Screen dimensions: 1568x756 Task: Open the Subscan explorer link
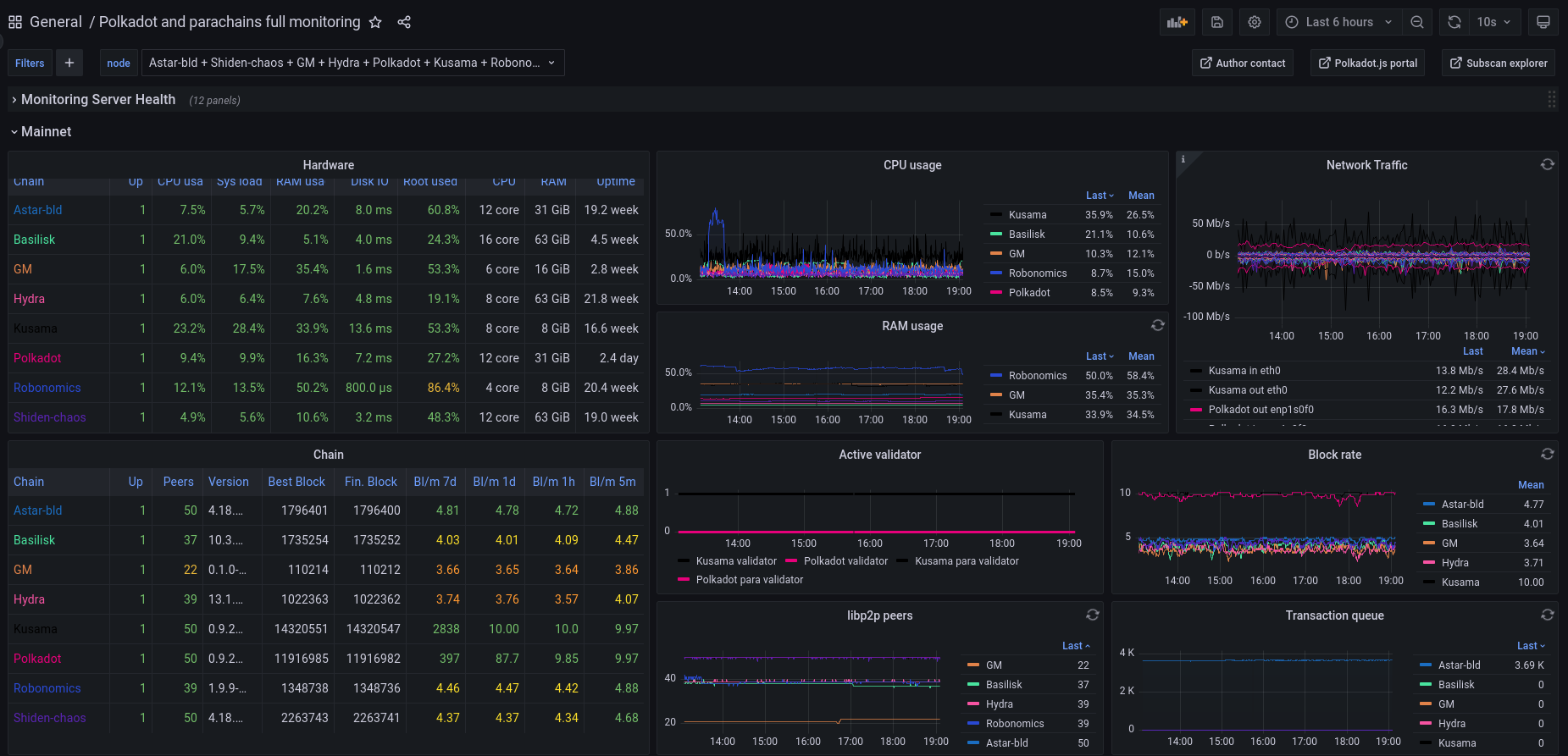(x=1499, y=63)
